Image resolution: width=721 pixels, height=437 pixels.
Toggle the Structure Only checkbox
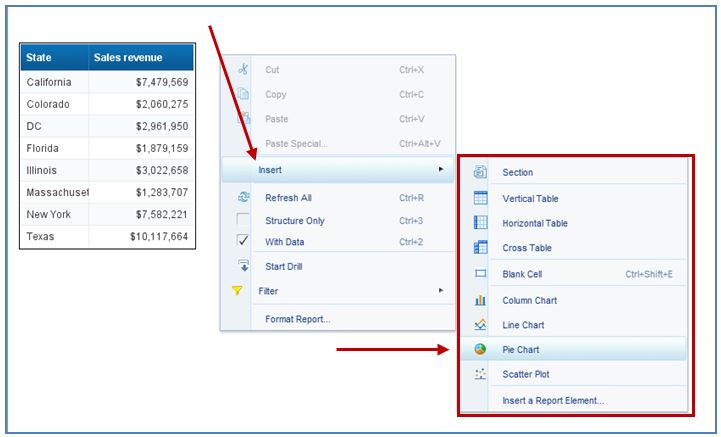tap(242, 219)
